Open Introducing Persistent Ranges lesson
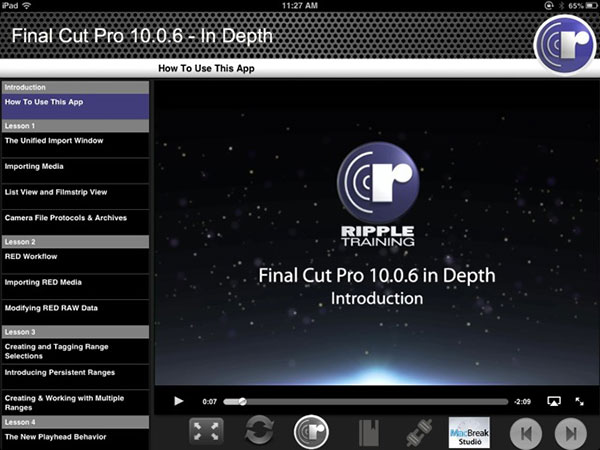 pos(75,377)
